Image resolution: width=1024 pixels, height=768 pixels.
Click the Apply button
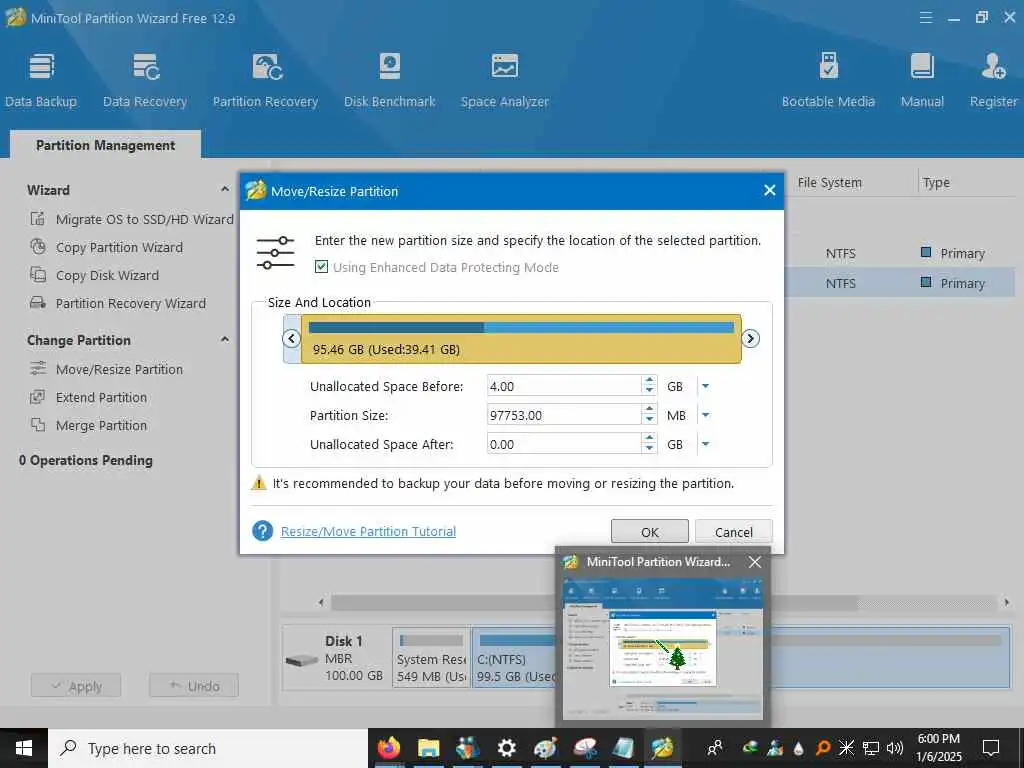[76, 686]
